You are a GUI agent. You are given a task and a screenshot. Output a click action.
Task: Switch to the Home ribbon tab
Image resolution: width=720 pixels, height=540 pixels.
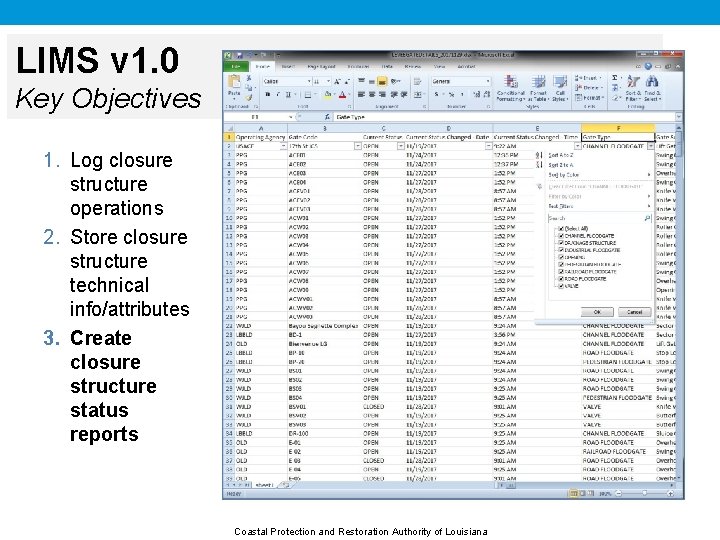(x=263, y=67)
